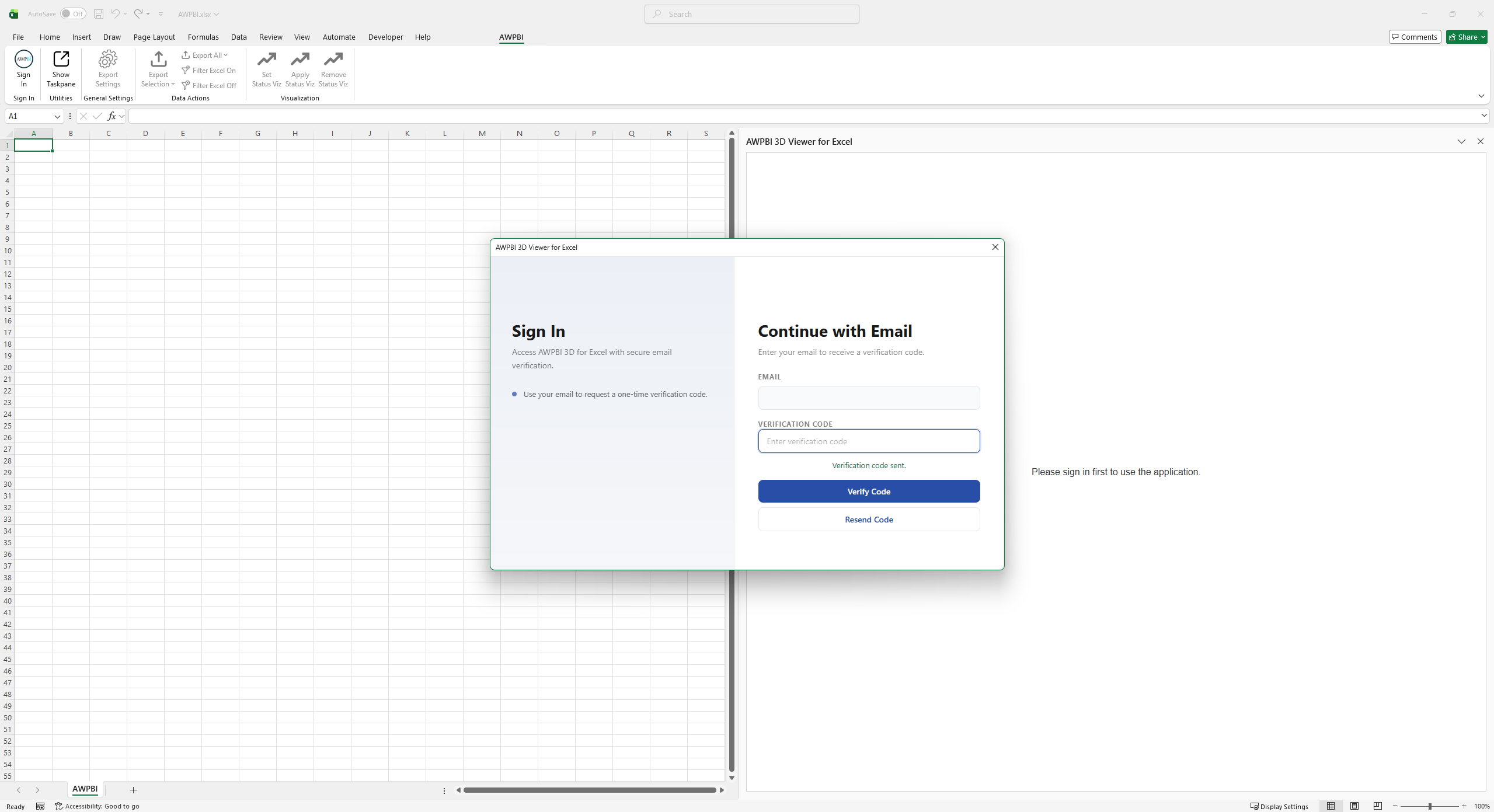Click the Insert Function fx icon

[x=112, y=116]
